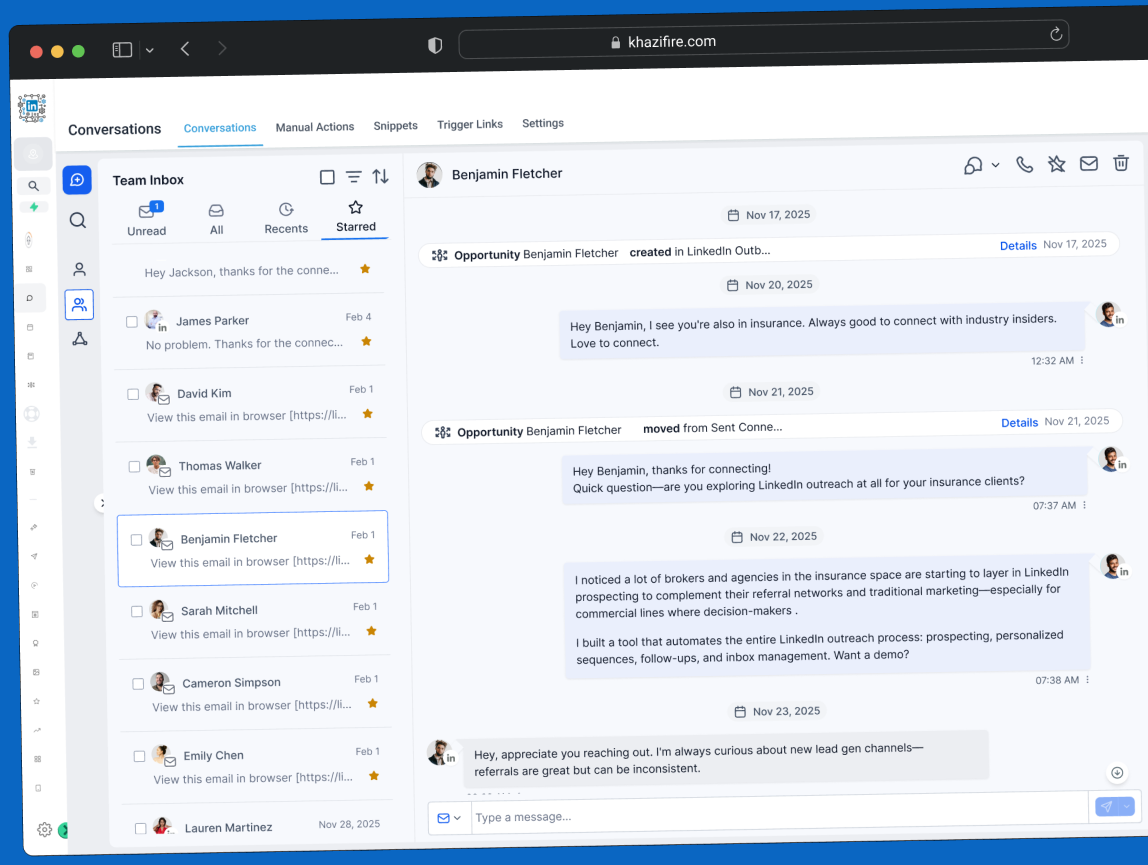Open the filter icon in Team Inbox
The width and height of the screenshot is (1148, 865).
(x=354, y=177)
